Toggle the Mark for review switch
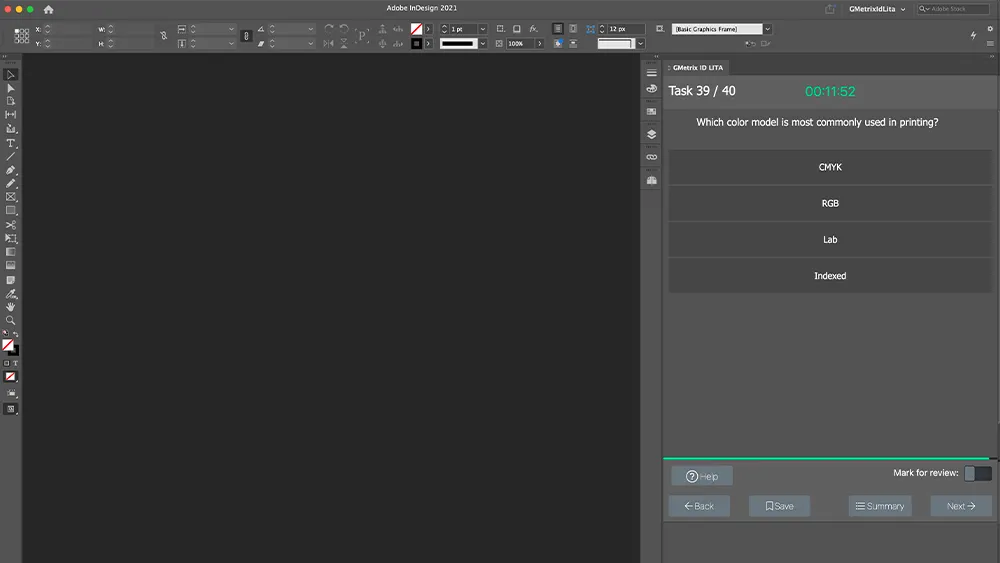 pos(978,473)
